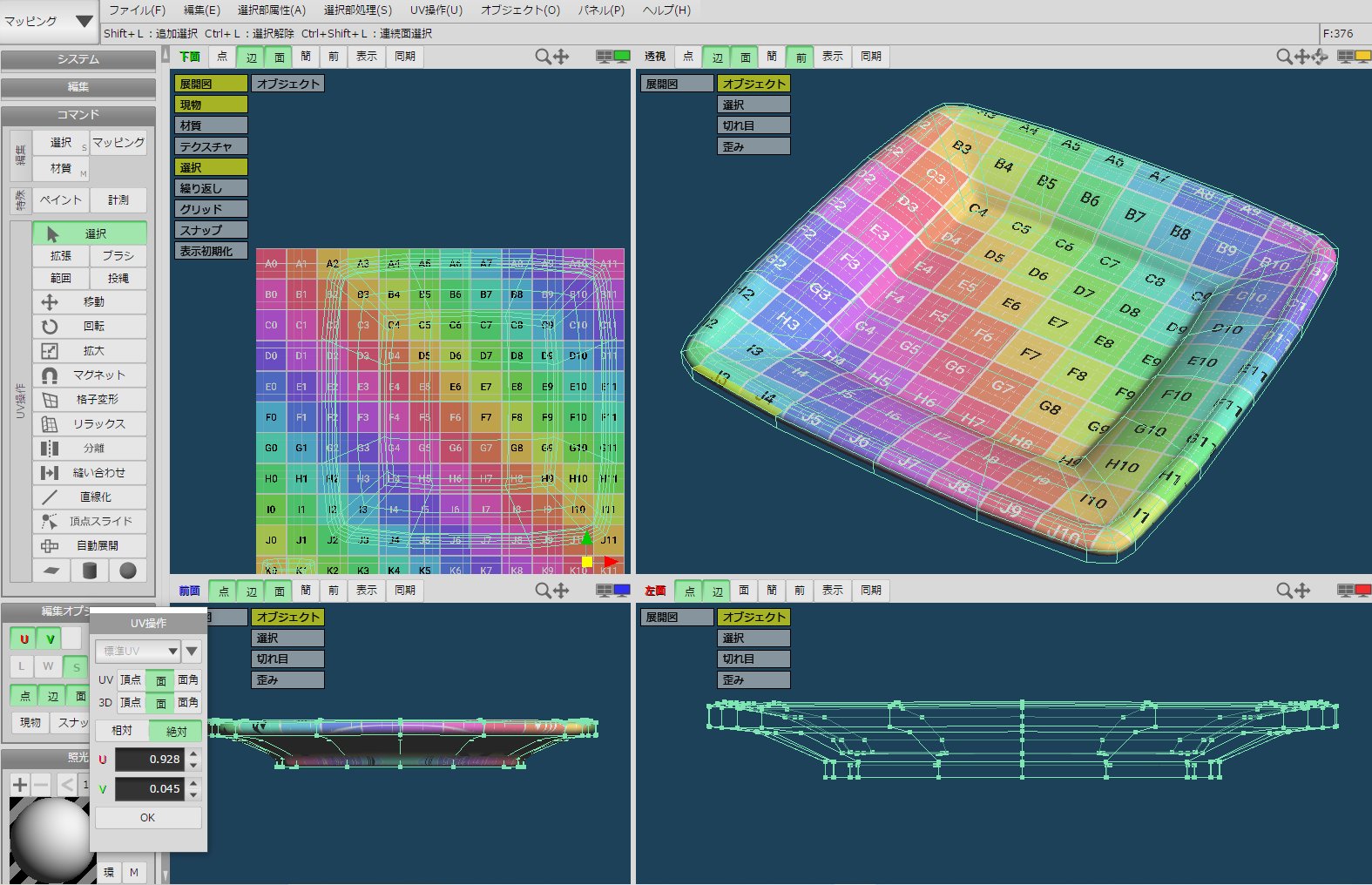1372x885 pixels.
Task: Activate the 移動 move tool
Action: click(x=90, y=302)
